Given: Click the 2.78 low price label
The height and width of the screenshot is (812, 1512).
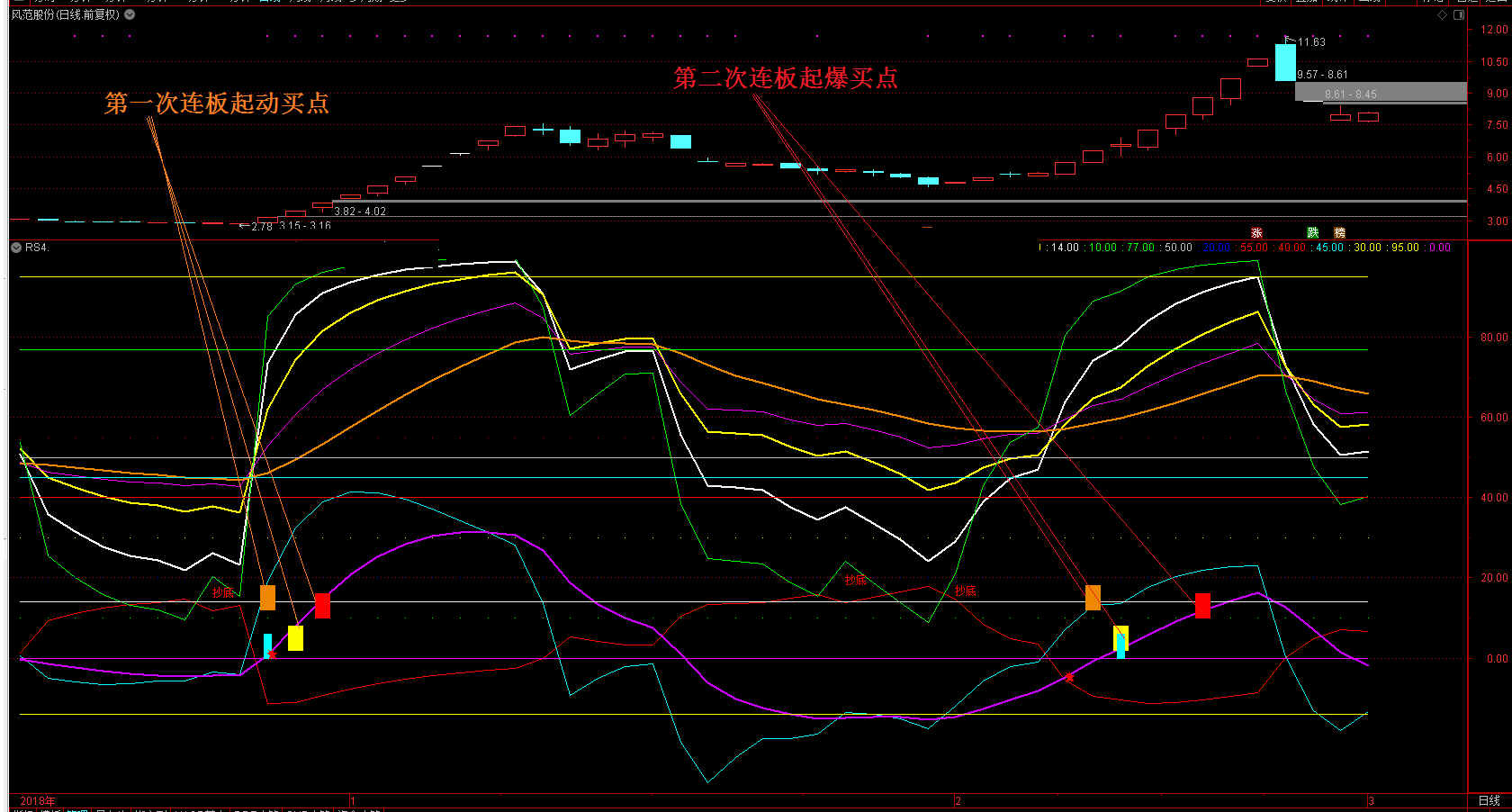Looking at the screenshot, I should [262, 226].
